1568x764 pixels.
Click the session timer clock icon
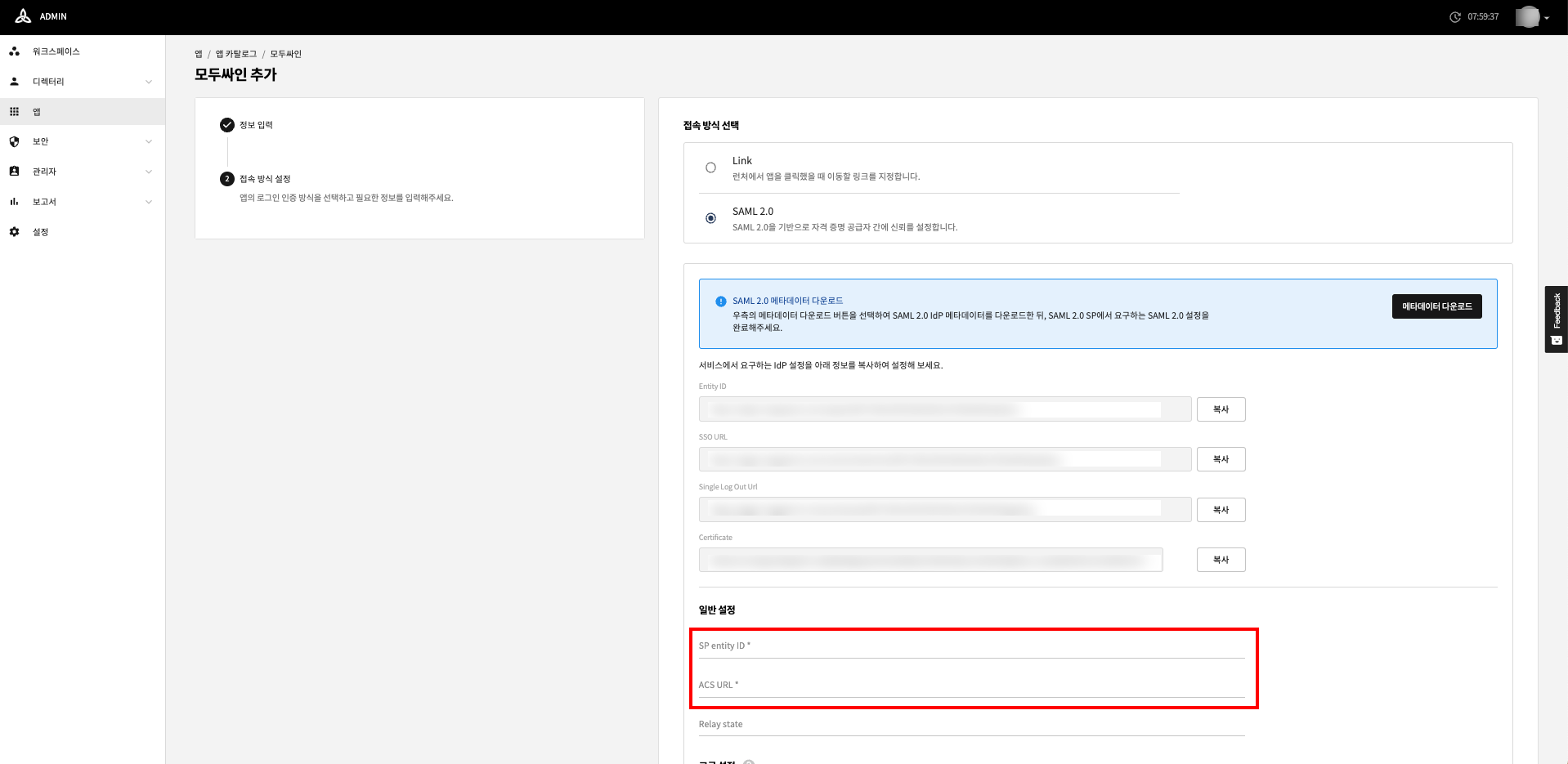click(x=1455, y=17)
